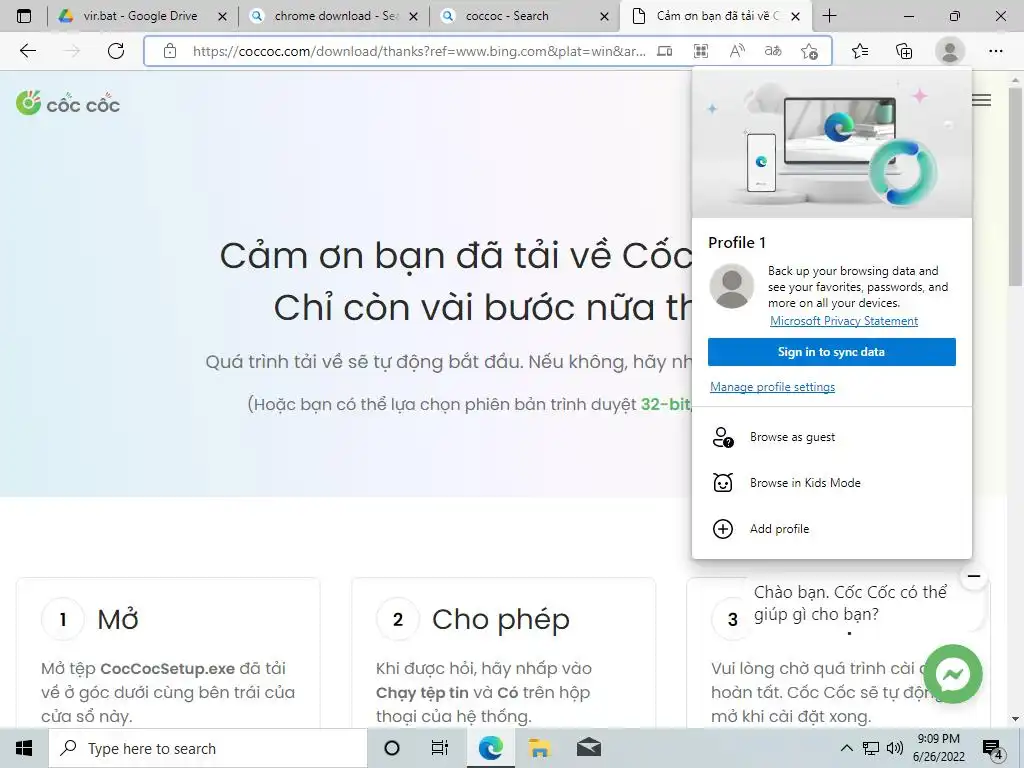
Task: Open network status icon in tray
Action: pos(871,748)
